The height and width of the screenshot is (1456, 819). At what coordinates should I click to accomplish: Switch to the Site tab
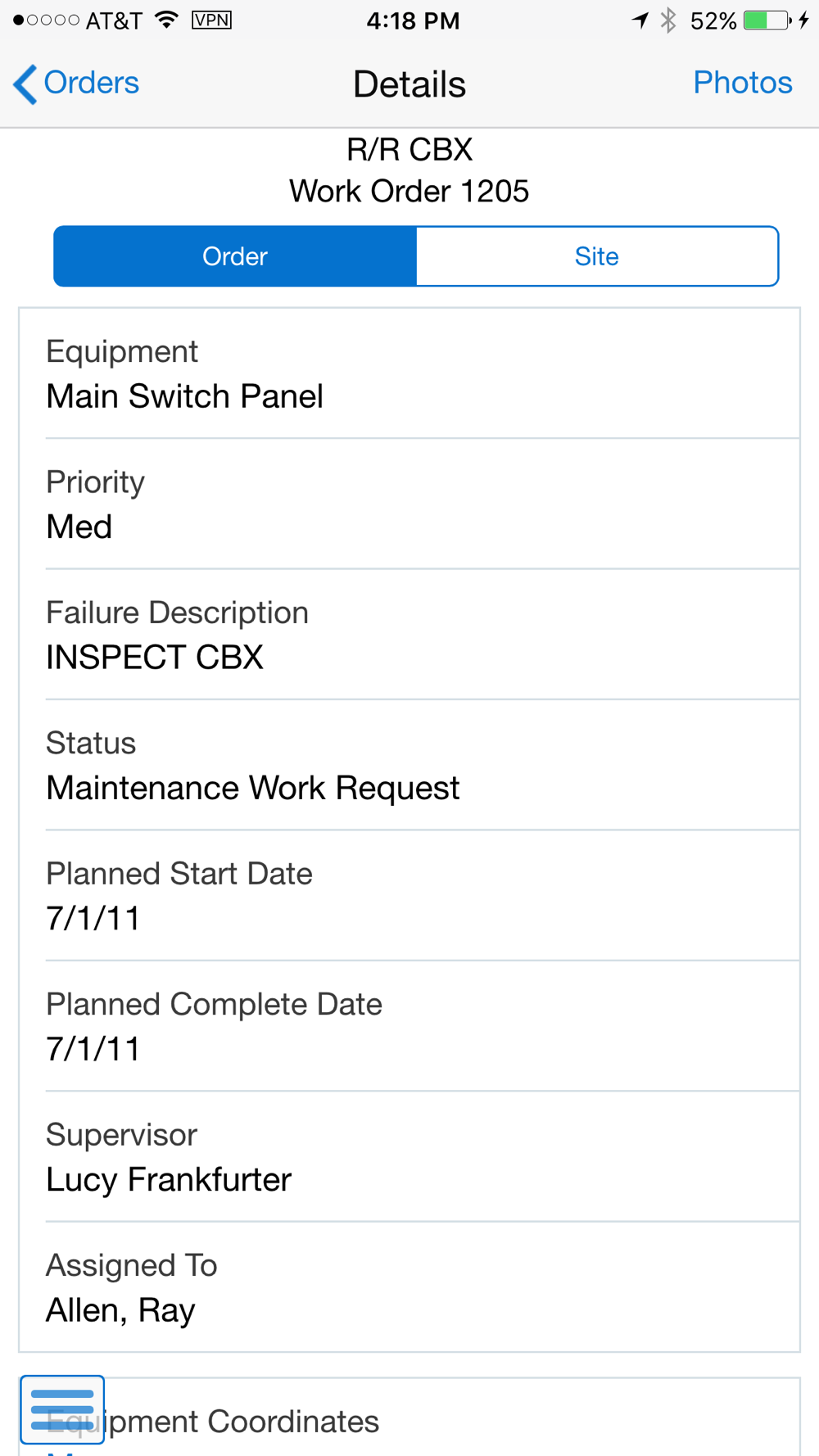coord(597,256)
